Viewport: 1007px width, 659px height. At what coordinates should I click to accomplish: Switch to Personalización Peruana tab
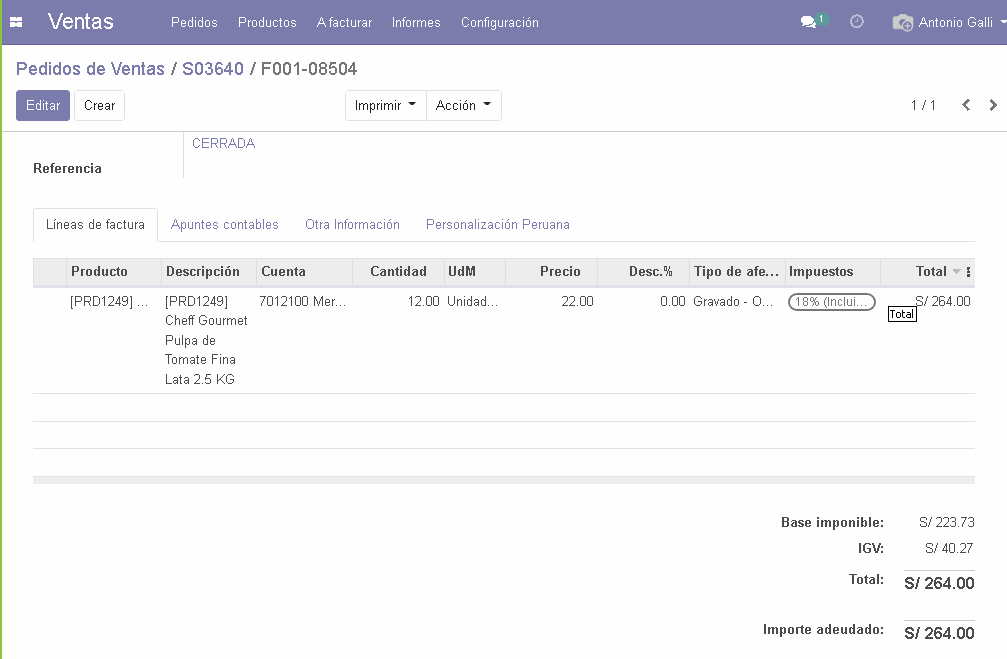point(497,225)
